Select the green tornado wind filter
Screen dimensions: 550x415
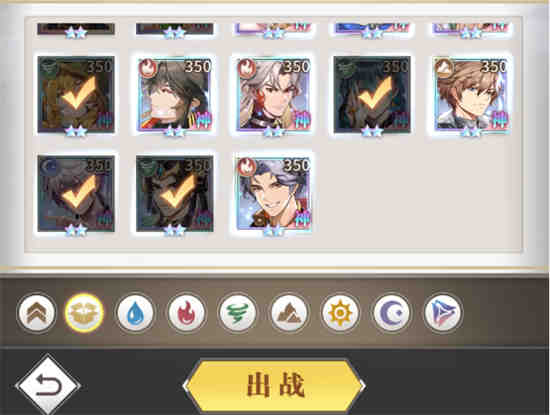[x=237, y=313]
